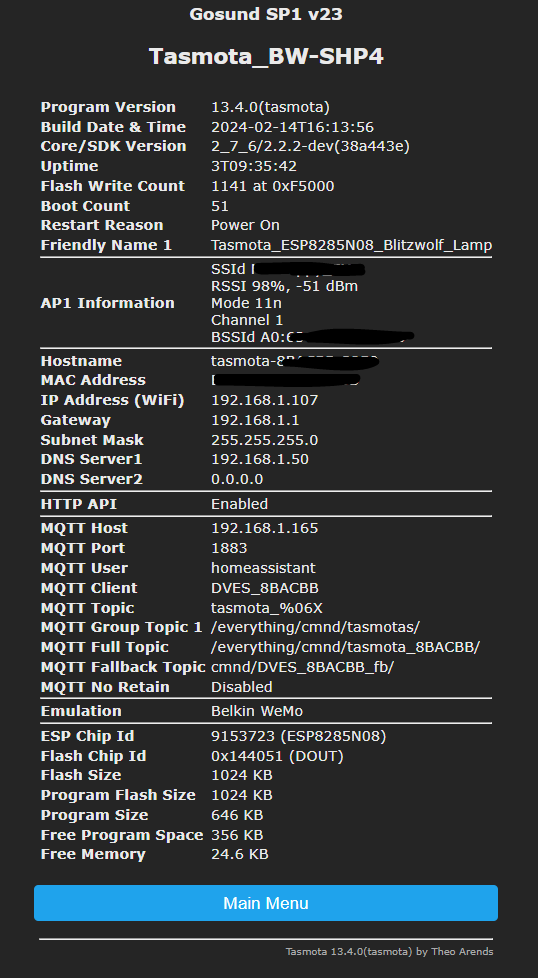Select the Free Memory value 24.6 KB
The width and height of the screenshot is (538, 978).
pyautogui.click(x=239, y=854)
